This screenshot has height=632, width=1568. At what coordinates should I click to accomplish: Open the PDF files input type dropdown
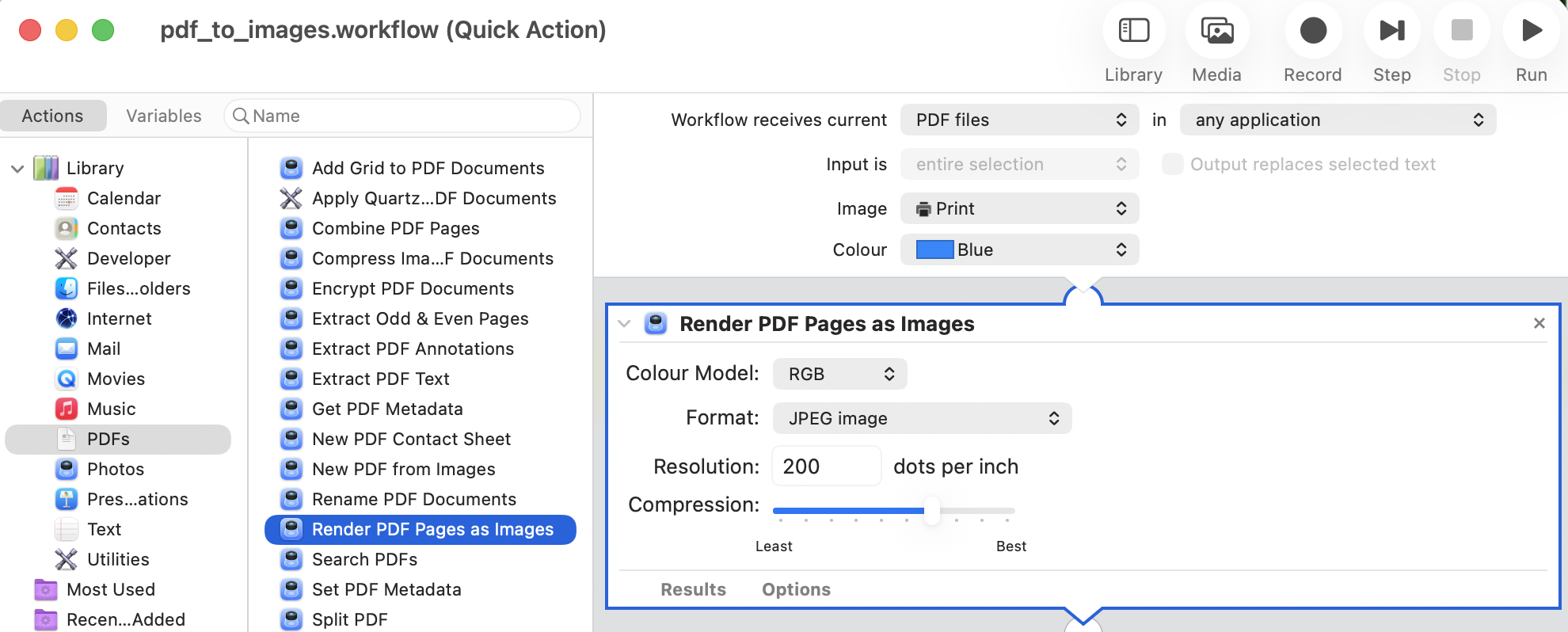coord(1019,120)
